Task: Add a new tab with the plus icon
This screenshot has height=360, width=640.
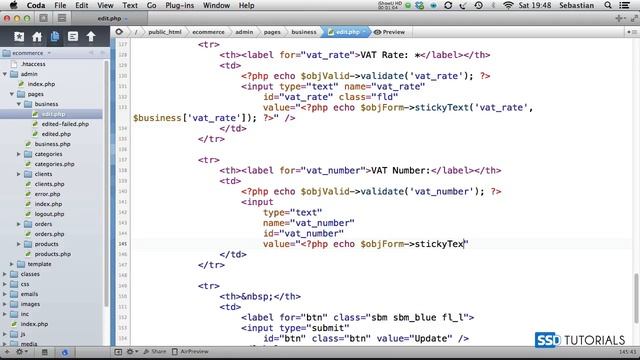Action: (620, 18)
